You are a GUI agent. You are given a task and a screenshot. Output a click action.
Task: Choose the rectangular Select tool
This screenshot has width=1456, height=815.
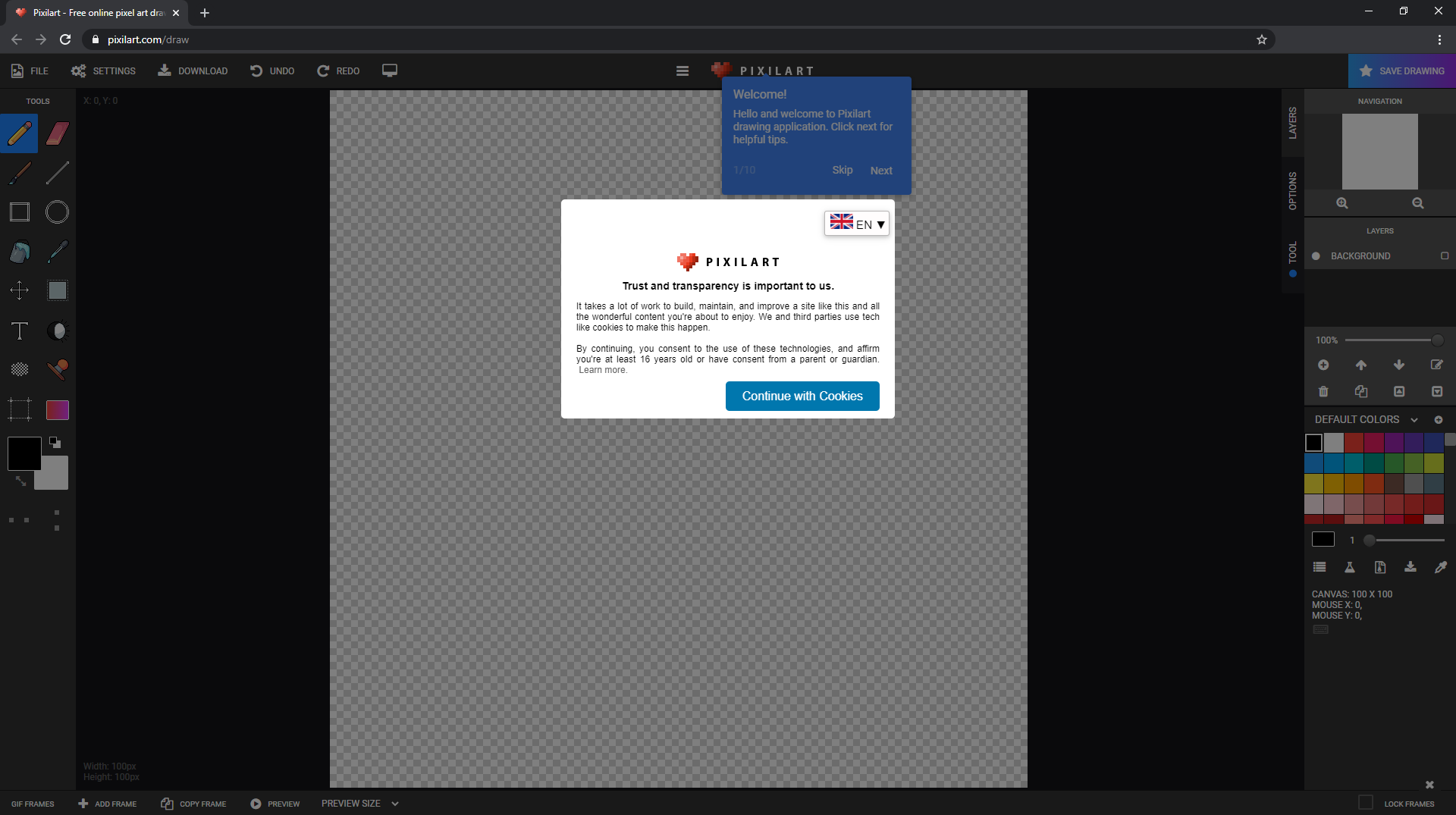(58, 290)
